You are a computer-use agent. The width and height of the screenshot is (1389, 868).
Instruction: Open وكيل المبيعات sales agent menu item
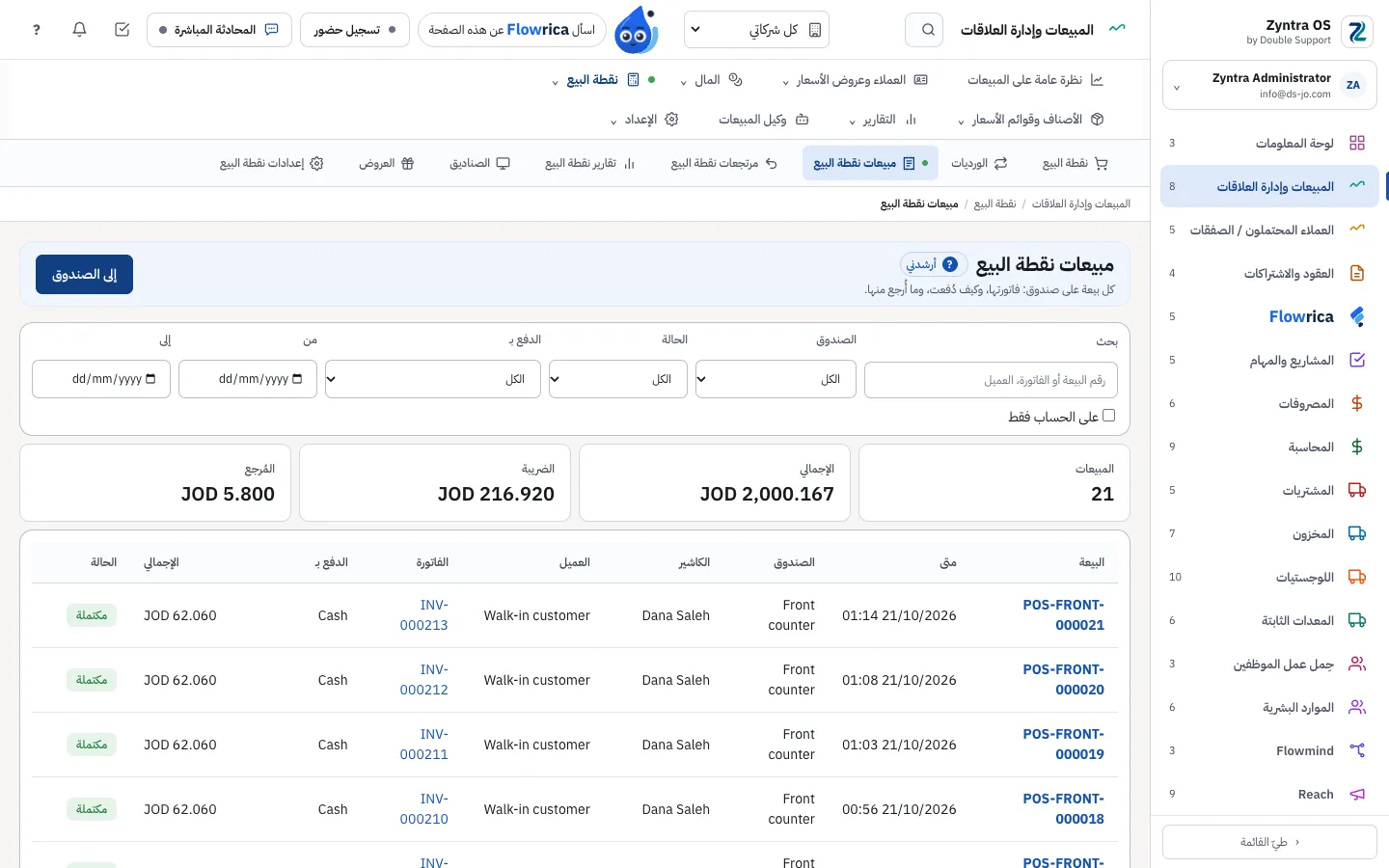tap(764, 120)
